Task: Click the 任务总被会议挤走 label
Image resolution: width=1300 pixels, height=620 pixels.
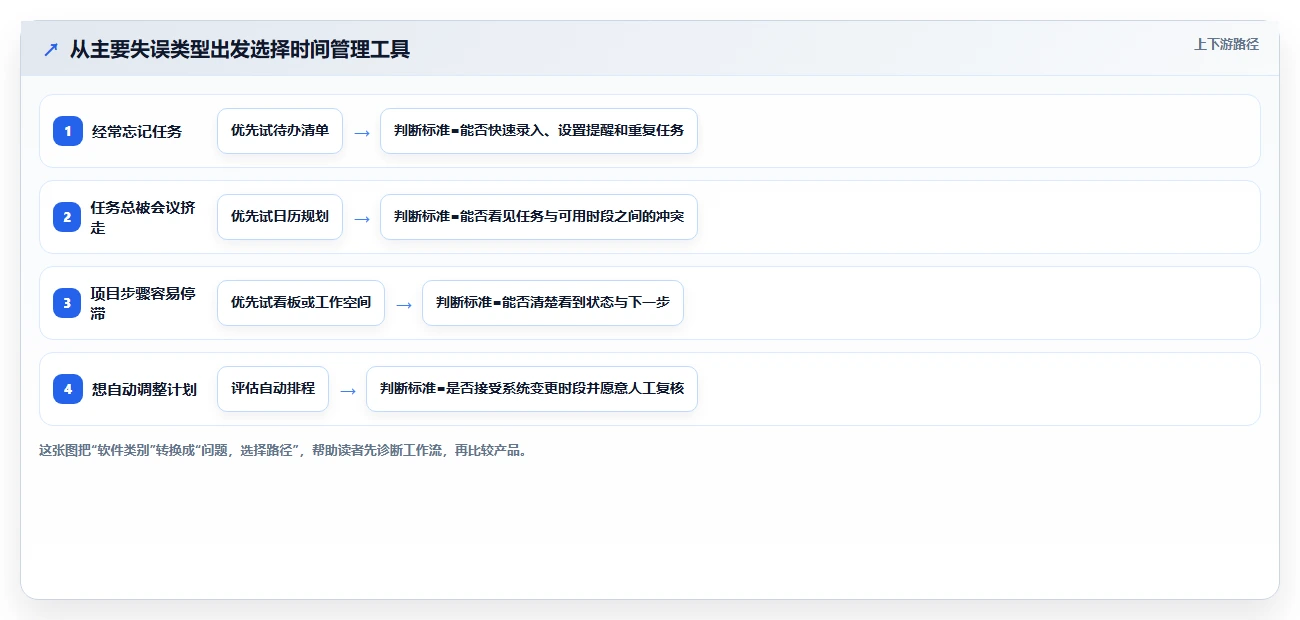Action: [144, 217]
